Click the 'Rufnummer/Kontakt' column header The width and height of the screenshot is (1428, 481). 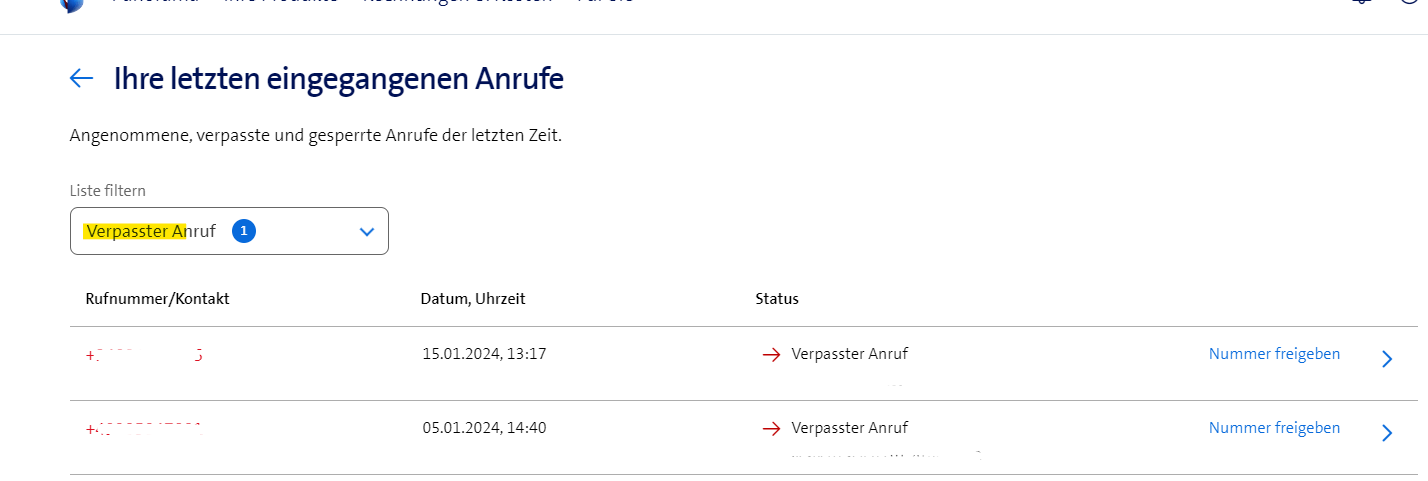[x=158, y=299]
